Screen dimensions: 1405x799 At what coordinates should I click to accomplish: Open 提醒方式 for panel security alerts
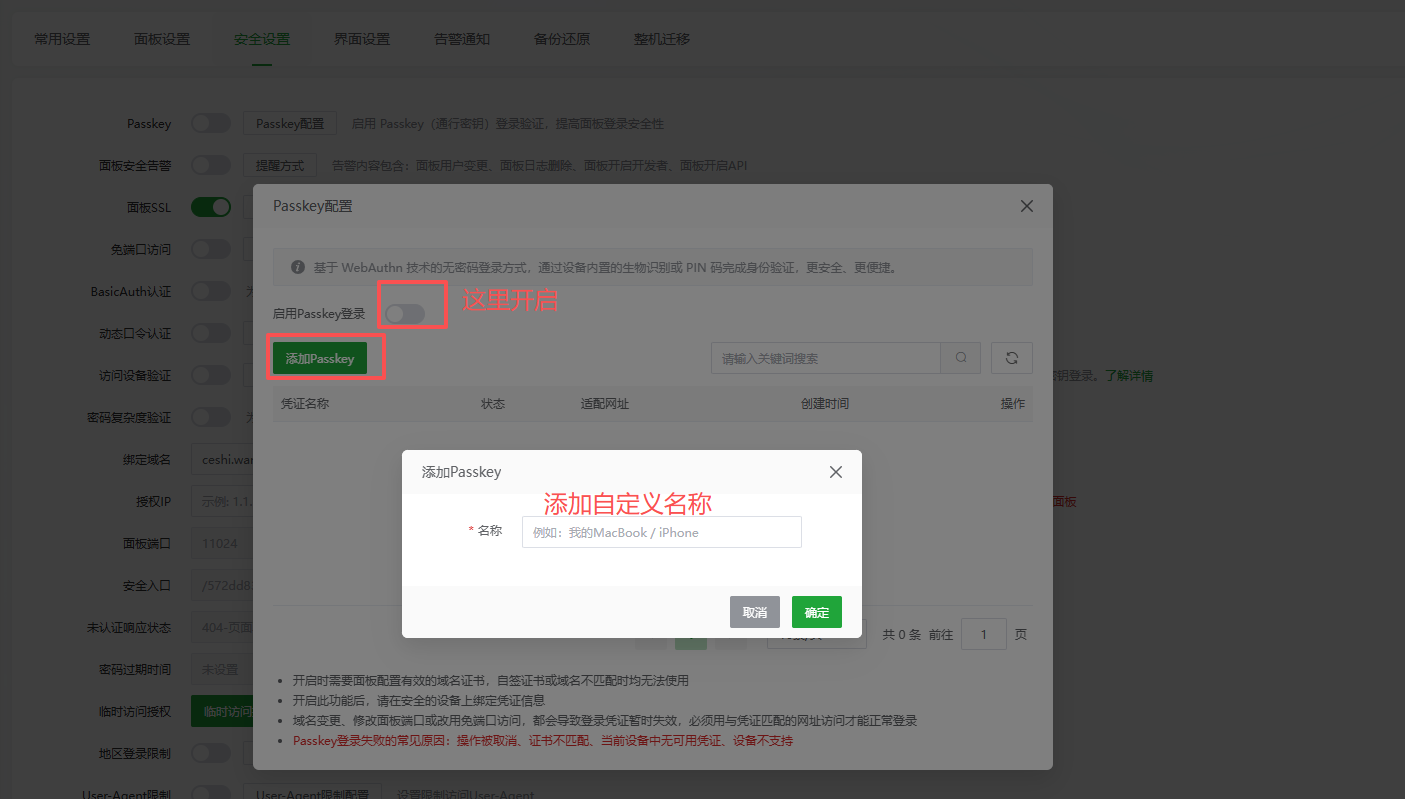pyautogui.click(x=280, y=165)
